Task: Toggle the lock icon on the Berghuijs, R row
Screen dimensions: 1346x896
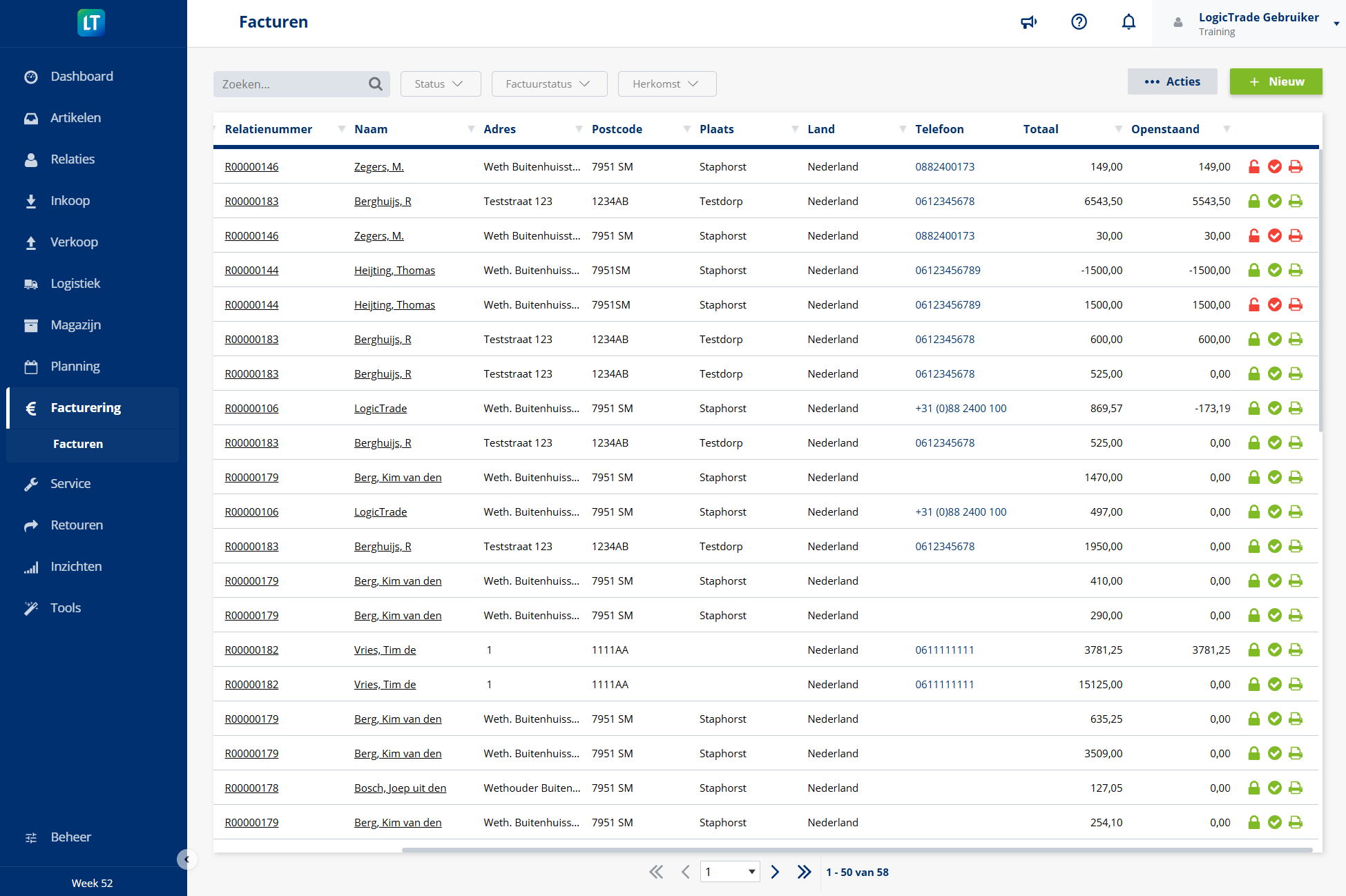Action: coord(1254,201)
